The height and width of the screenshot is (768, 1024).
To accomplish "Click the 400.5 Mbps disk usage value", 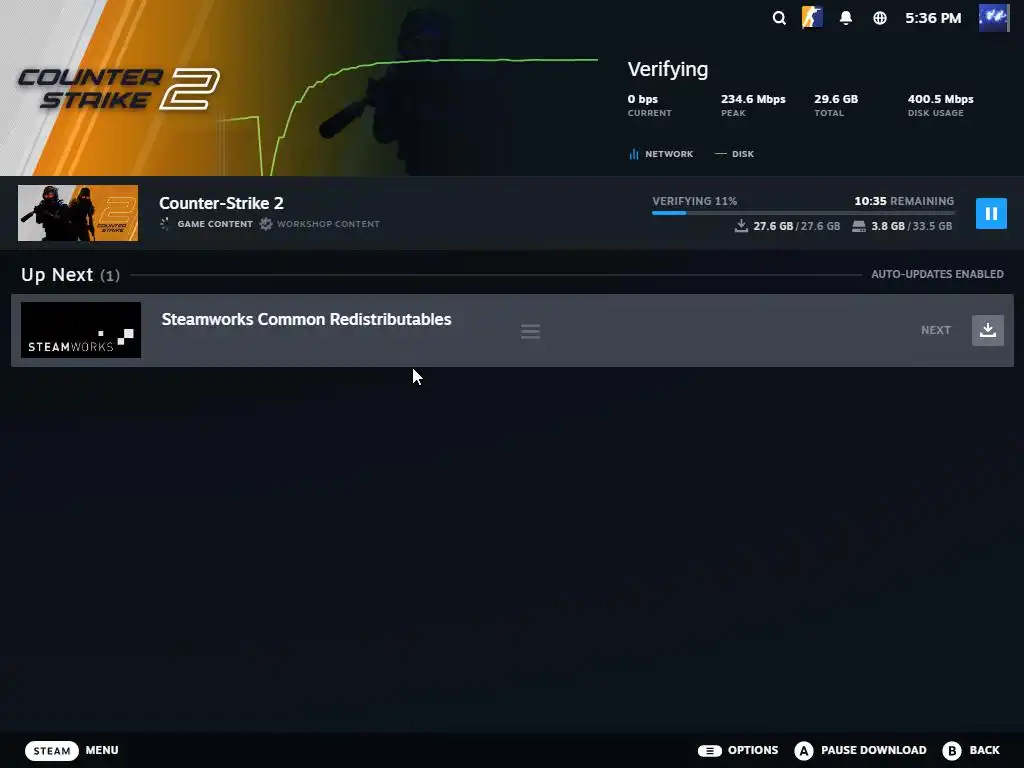I will (x=940, y=99).
